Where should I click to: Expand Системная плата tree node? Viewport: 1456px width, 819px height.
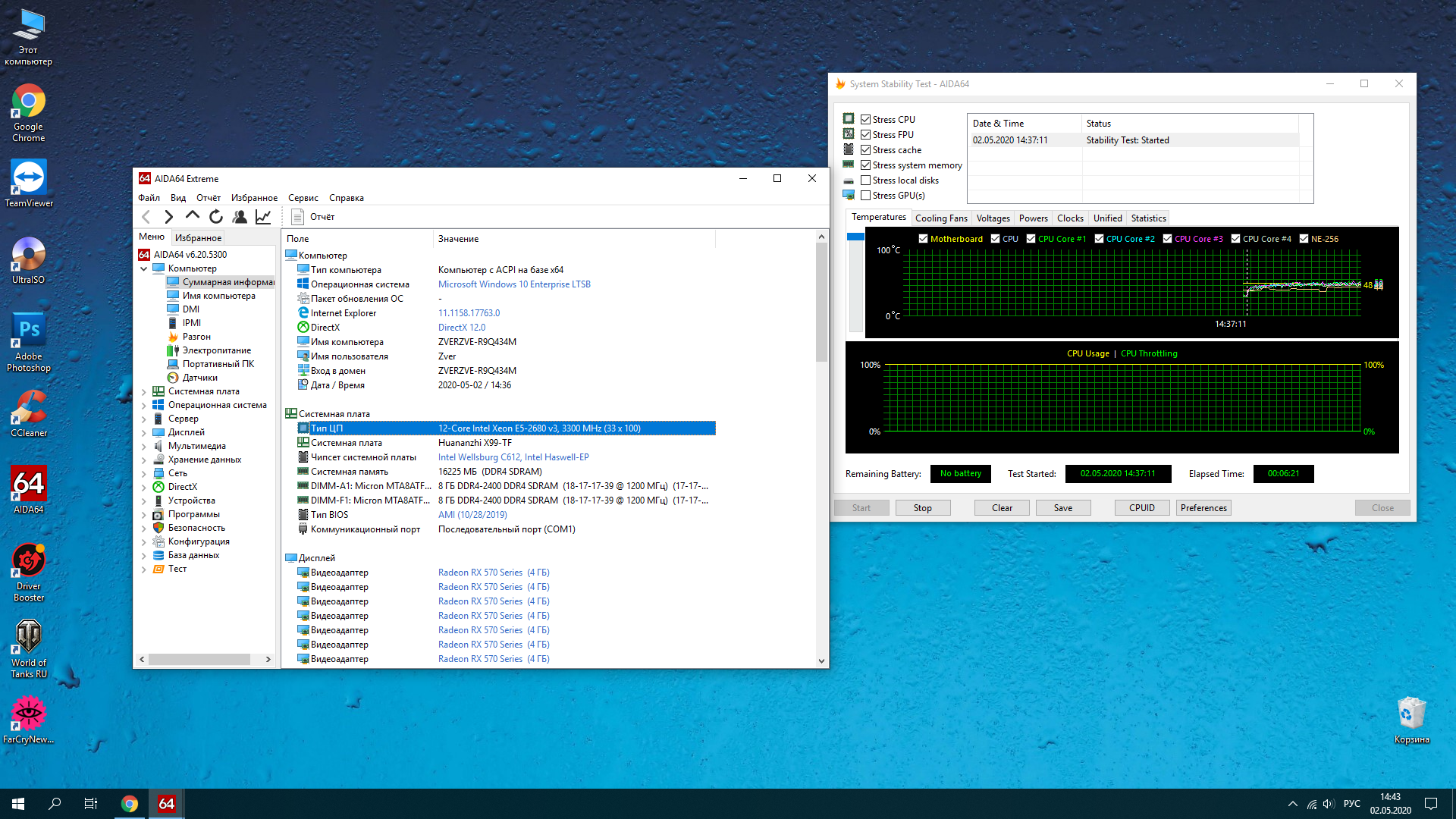(144, 392)
